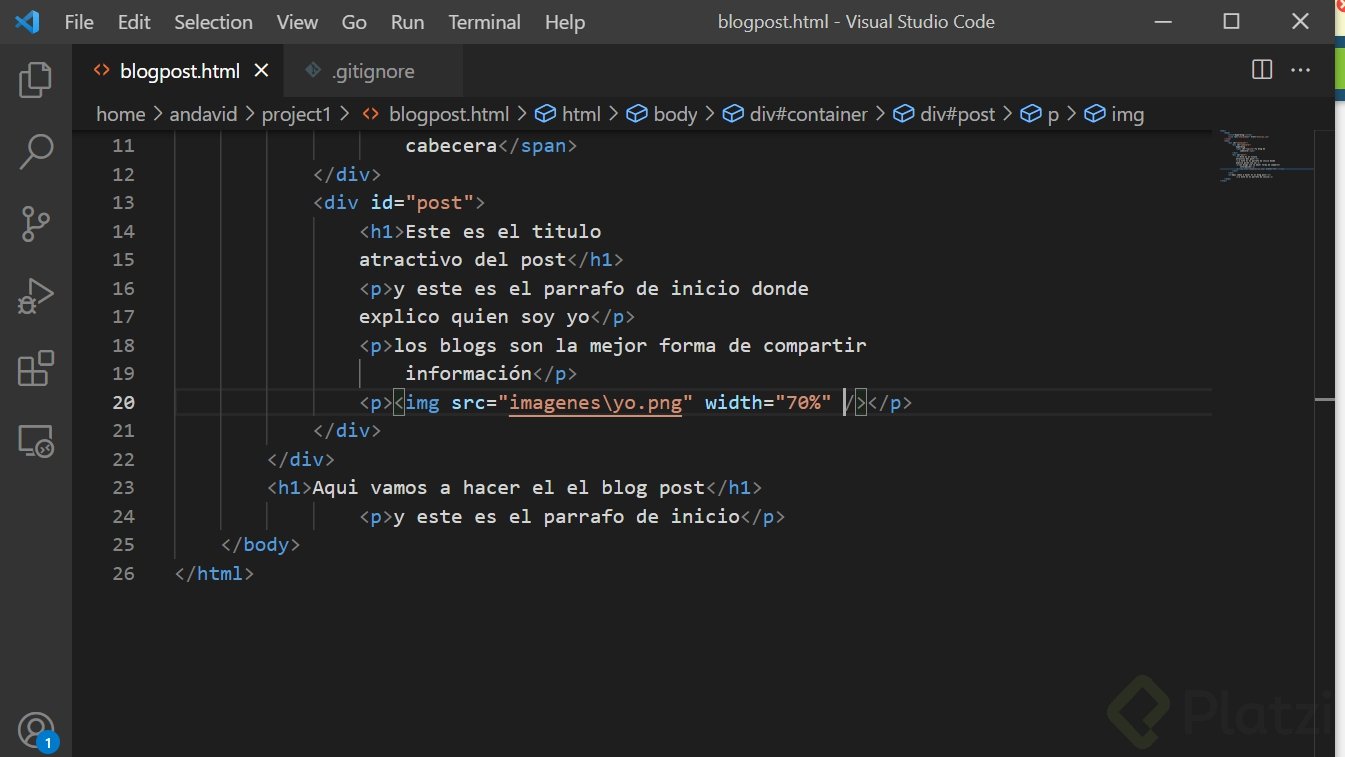The image size is (1345, 757).
Task: Select the p breadcrumb segment
Action: pyautogui.click(x=1041, y=114)
